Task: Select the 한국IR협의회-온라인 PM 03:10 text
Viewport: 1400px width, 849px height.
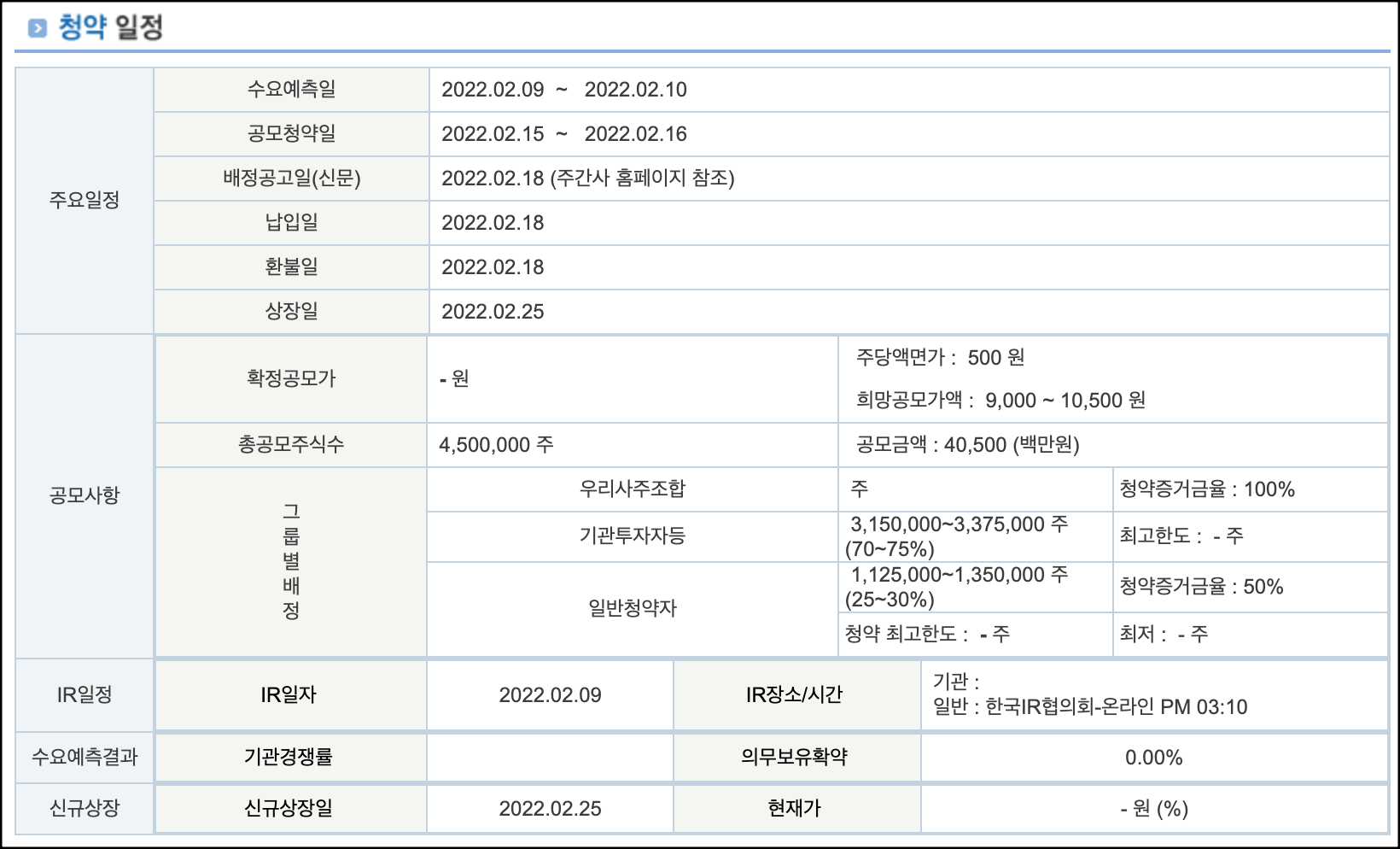Action: 1117,707
